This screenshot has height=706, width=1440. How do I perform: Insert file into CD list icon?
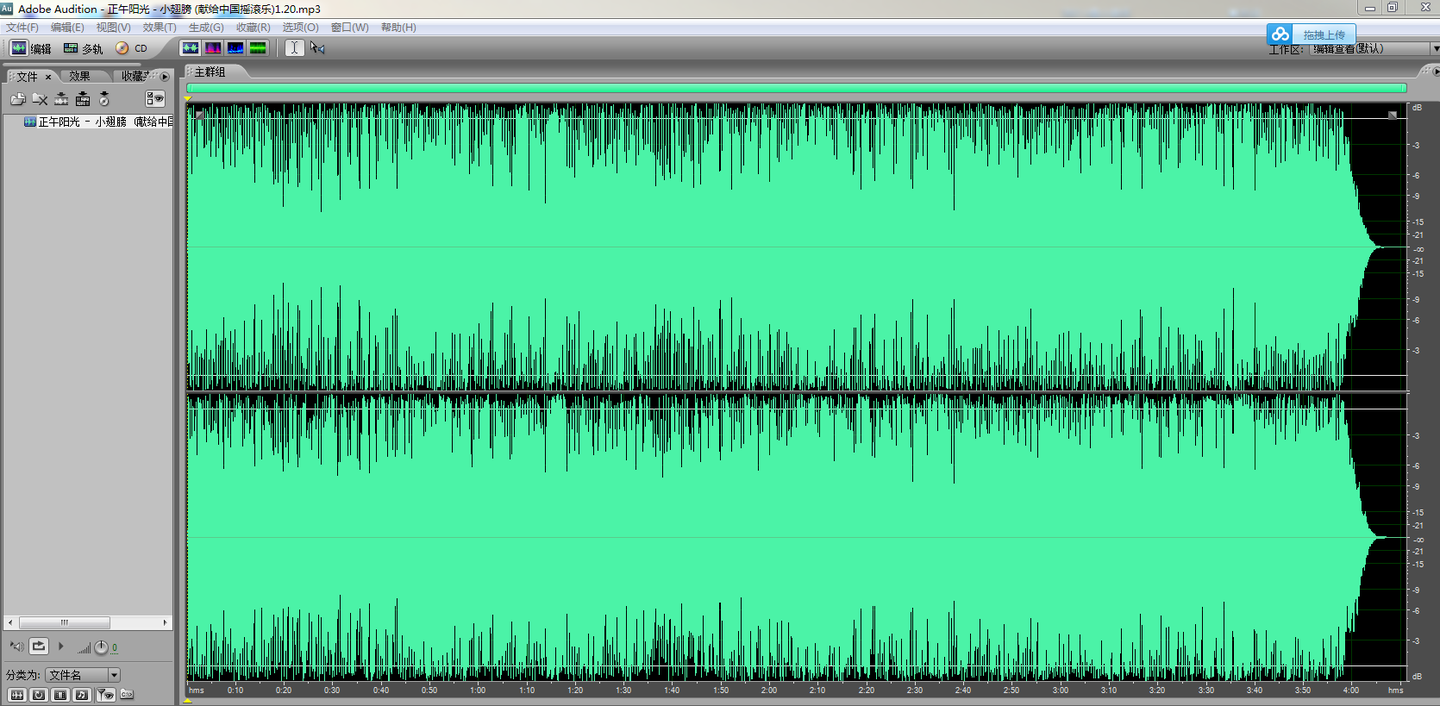[104, 99]
